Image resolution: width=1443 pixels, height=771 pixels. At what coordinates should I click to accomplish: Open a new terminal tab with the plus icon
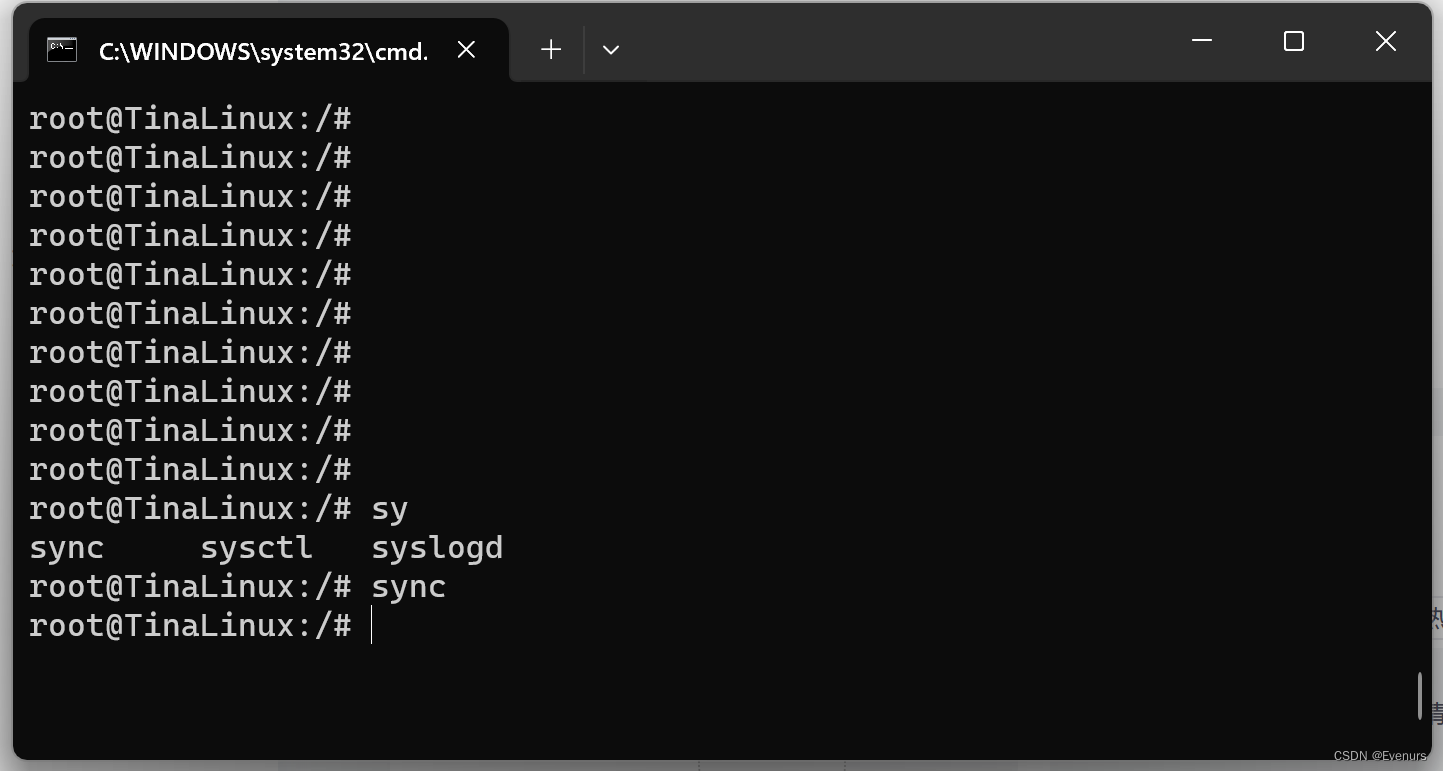tap(550, 49)
